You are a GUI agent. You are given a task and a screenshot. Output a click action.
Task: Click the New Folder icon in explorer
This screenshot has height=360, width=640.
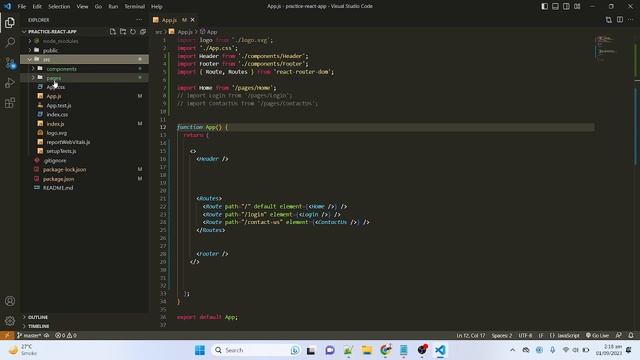tap(123, 31)
